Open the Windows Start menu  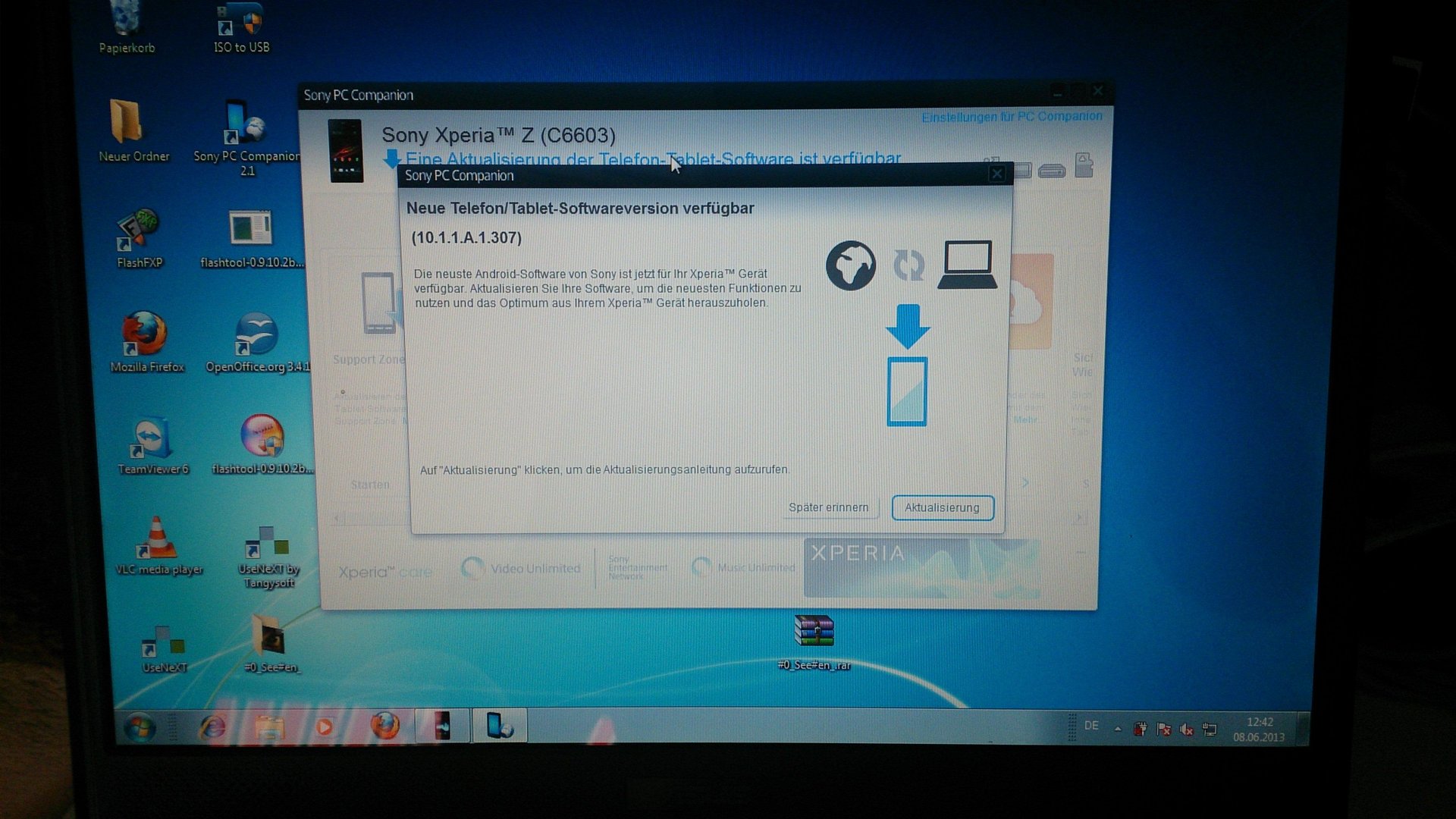pos(140,727)
